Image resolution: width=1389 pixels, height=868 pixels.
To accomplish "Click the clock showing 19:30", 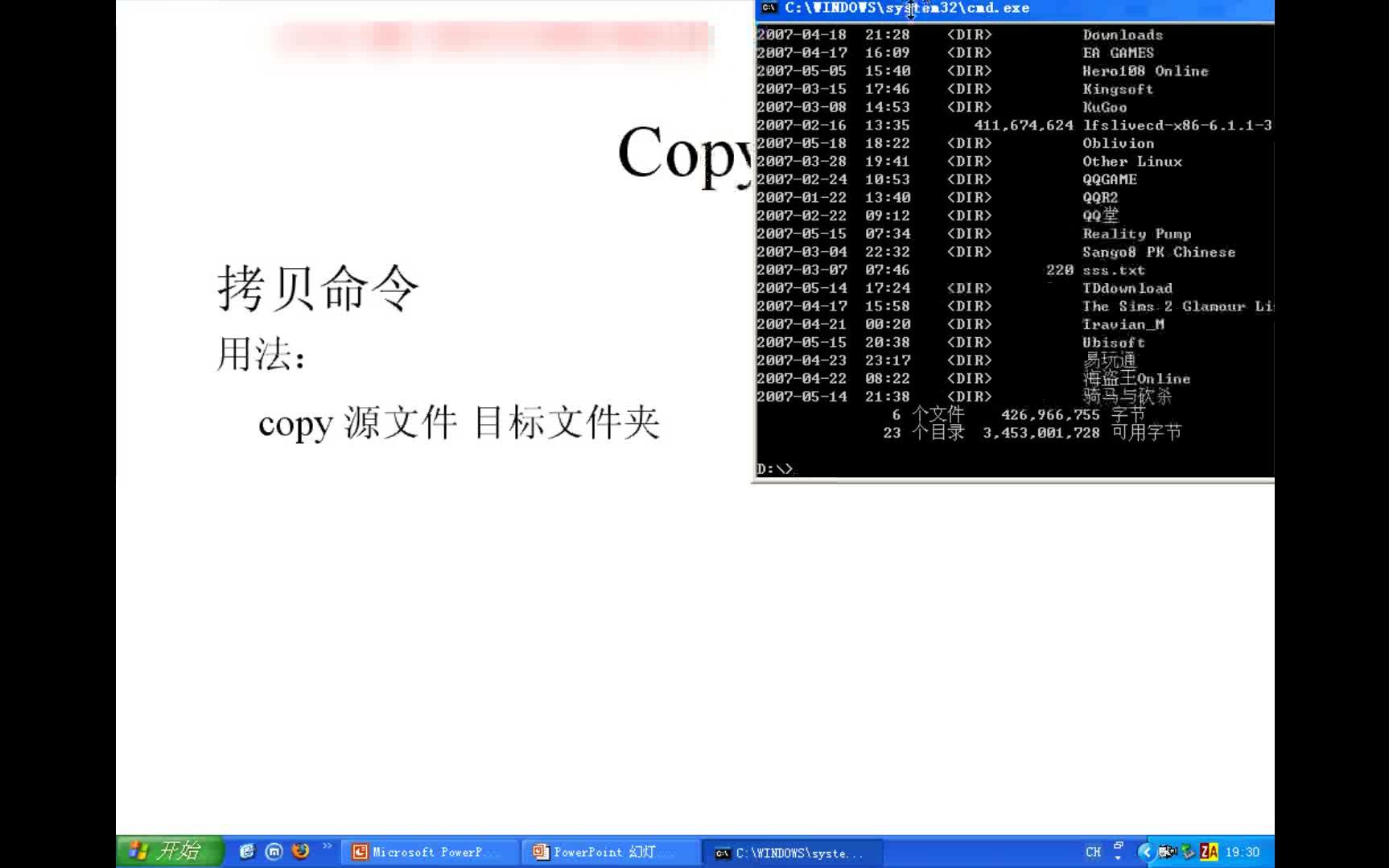I will tap(1241, 851).
